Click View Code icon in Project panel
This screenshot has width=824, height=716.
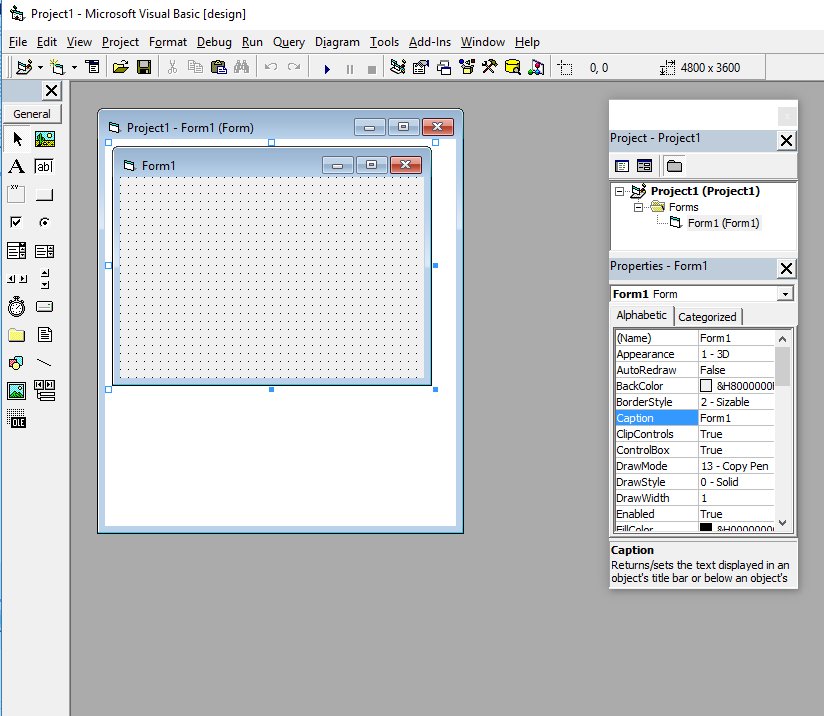click(622, 166)
